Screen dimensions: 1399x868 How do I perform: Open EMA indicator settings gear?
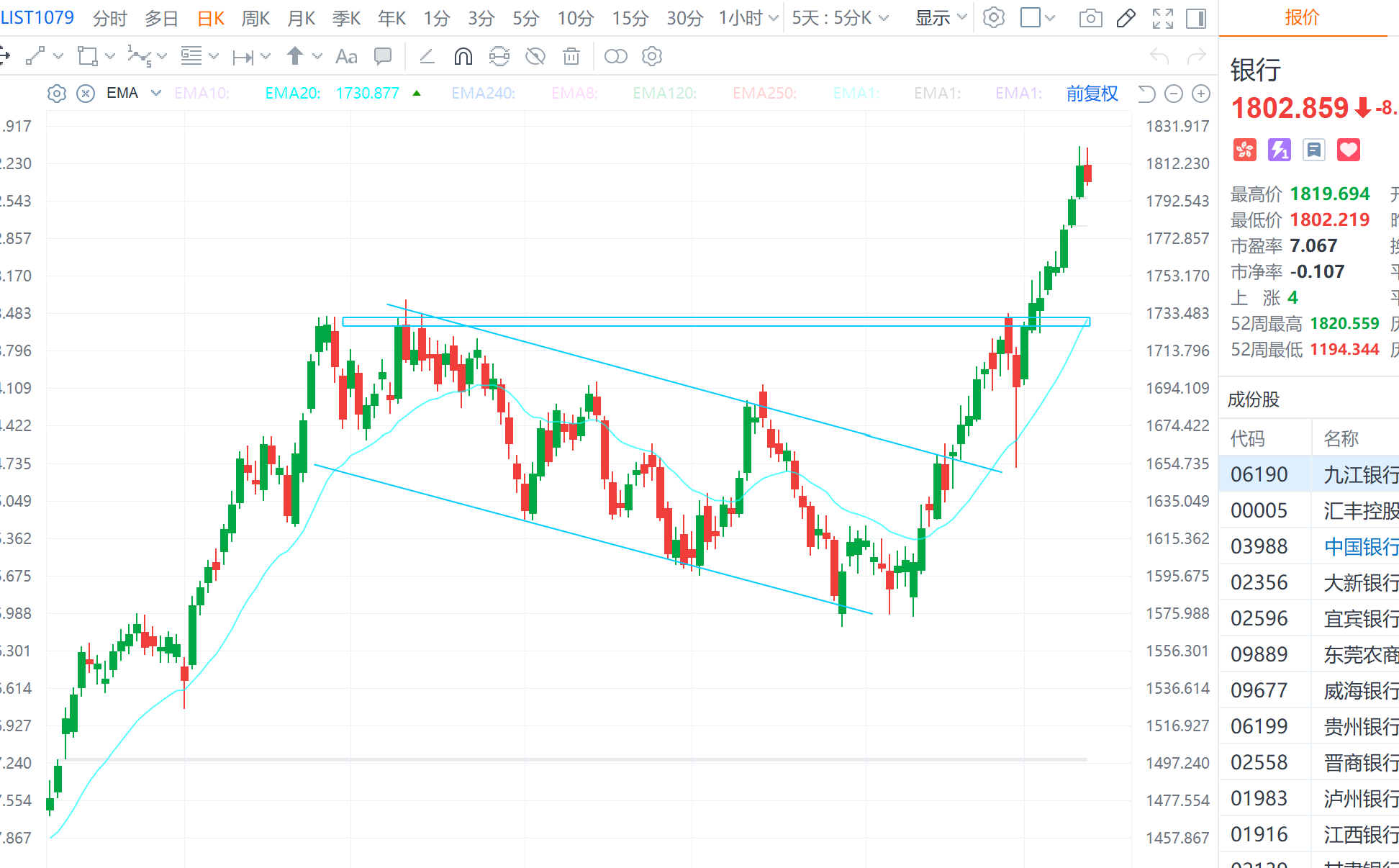(x=57, y=94)
